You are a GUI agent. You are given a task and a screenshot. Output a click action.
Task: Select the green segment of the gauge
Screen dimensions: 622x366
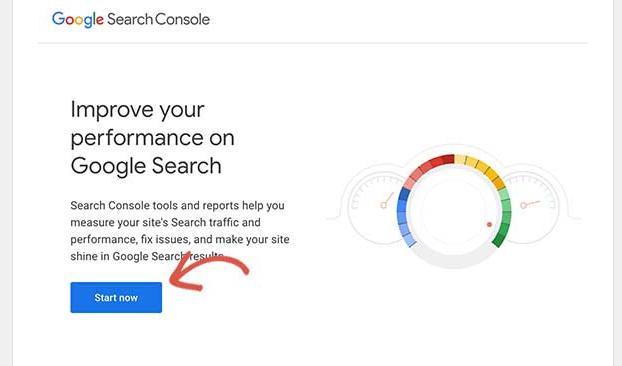pos(503,217)
